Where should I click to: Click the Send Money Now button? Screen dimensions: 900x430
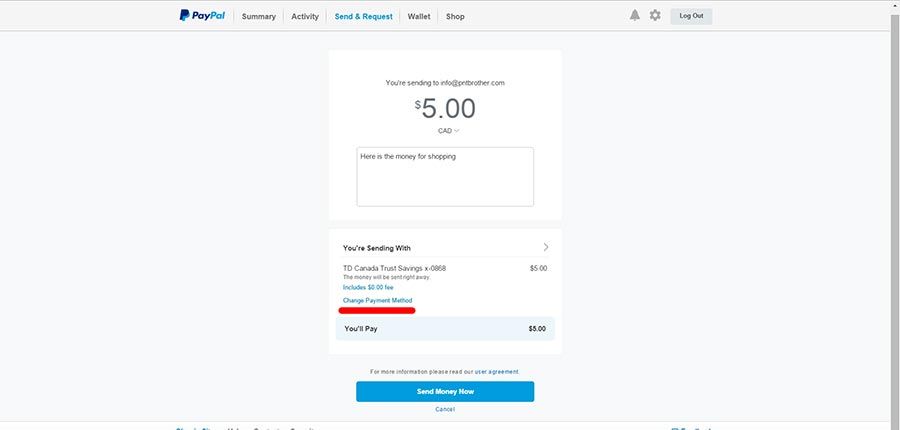coord(445,392)
